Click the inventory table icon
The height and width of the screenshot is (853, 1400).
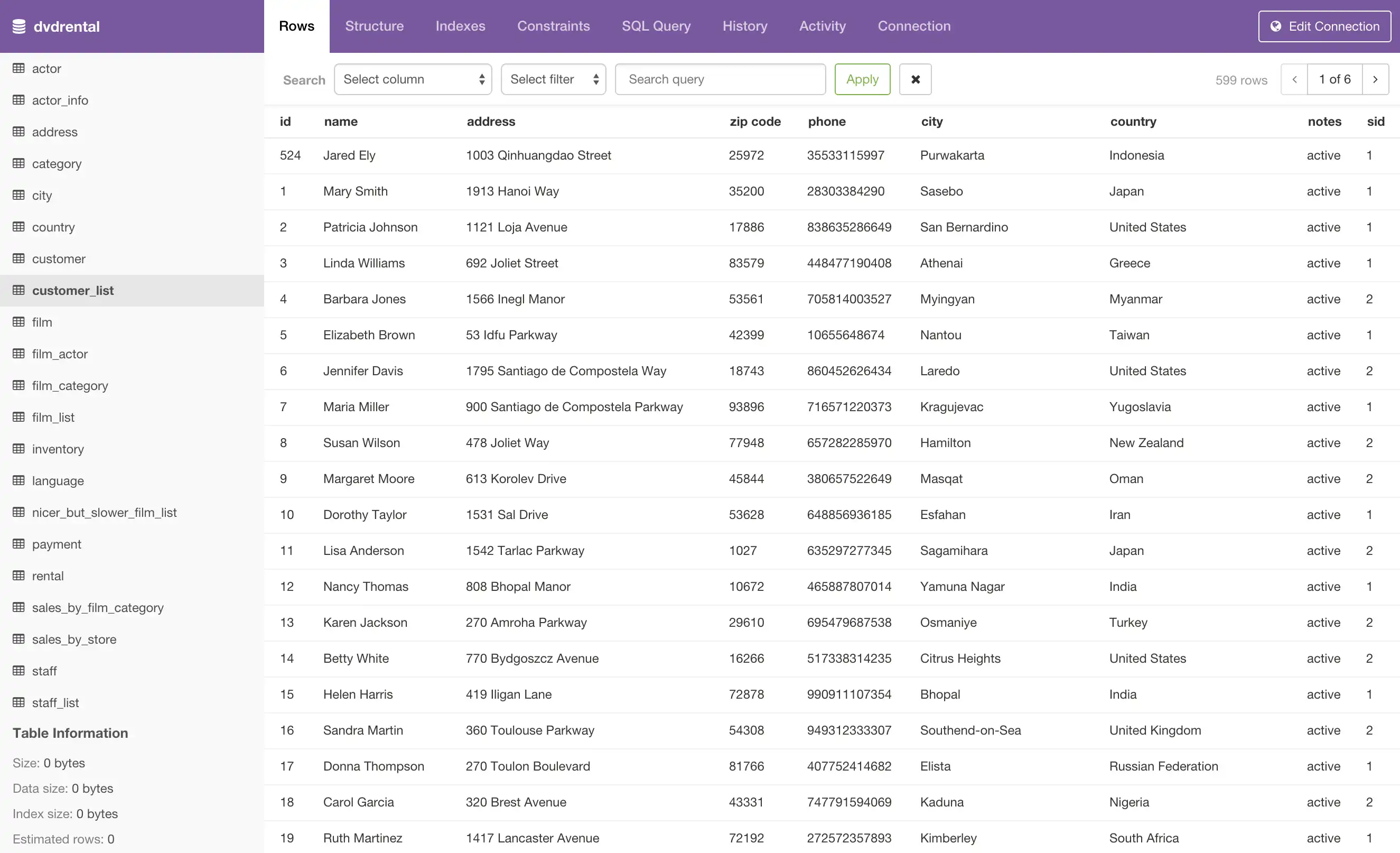[19, 449]
